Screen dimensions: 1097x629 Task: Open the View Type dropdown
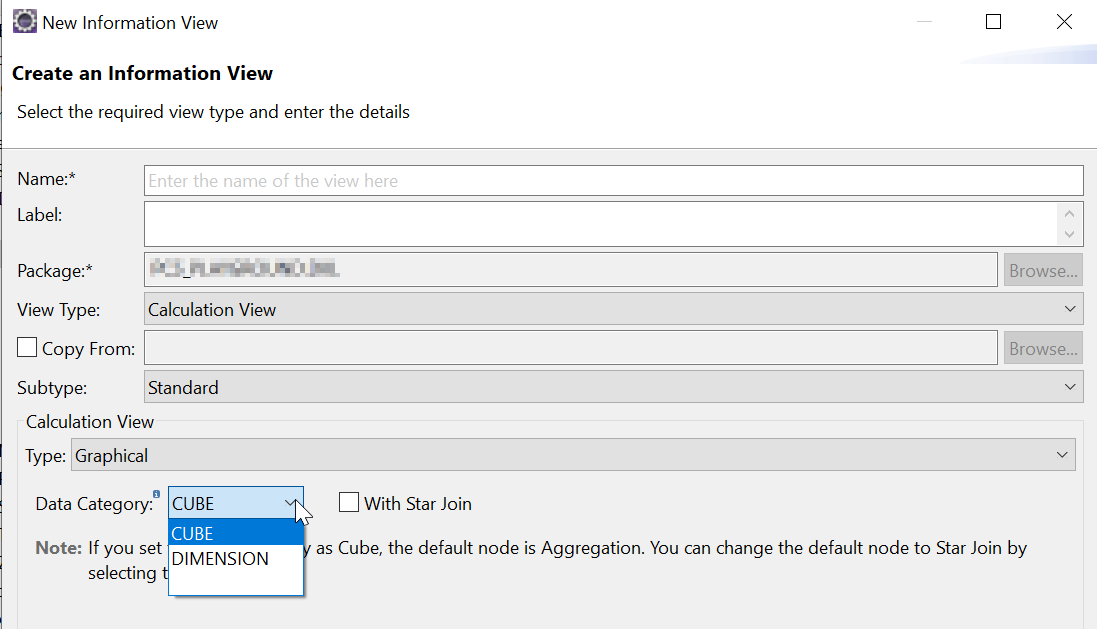(613, 310)
